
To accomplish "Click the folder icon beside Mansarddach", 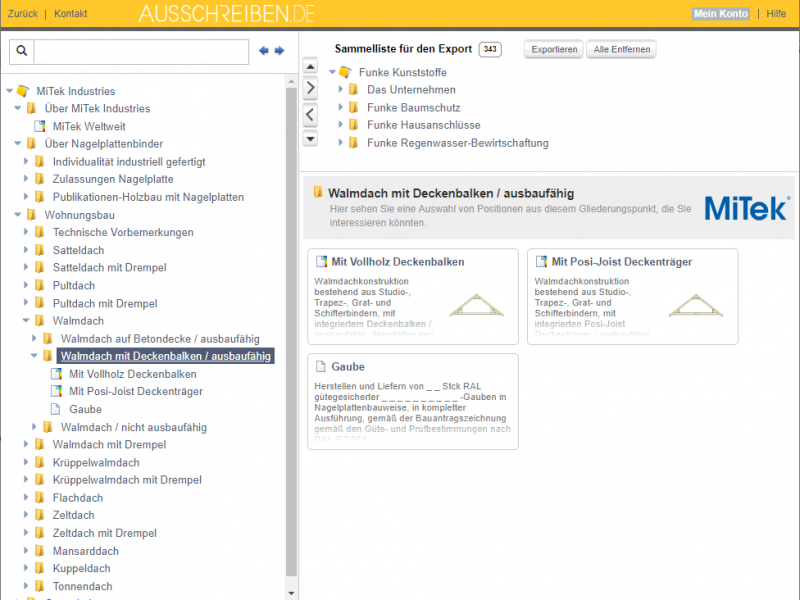I will pos(39,551).
